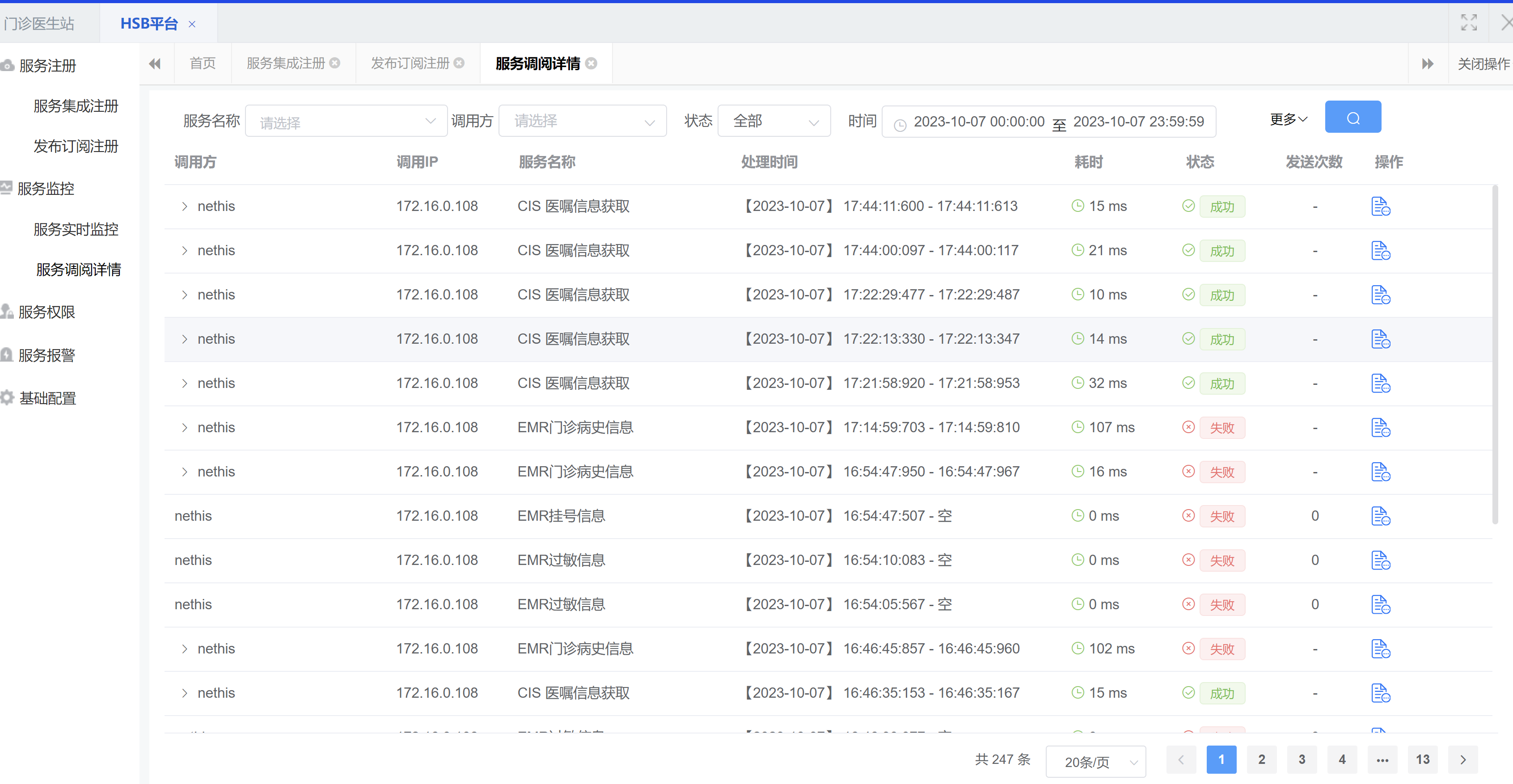1513x784 pixels.
Task: Click 失败 status tag in 107 ms row
Action: (1221, 428)
